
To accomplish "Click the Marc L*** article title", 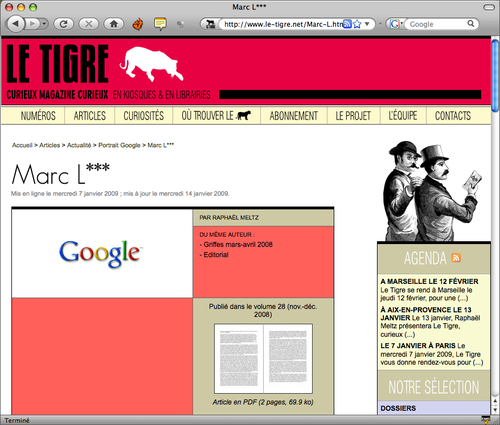I will 61,174.
